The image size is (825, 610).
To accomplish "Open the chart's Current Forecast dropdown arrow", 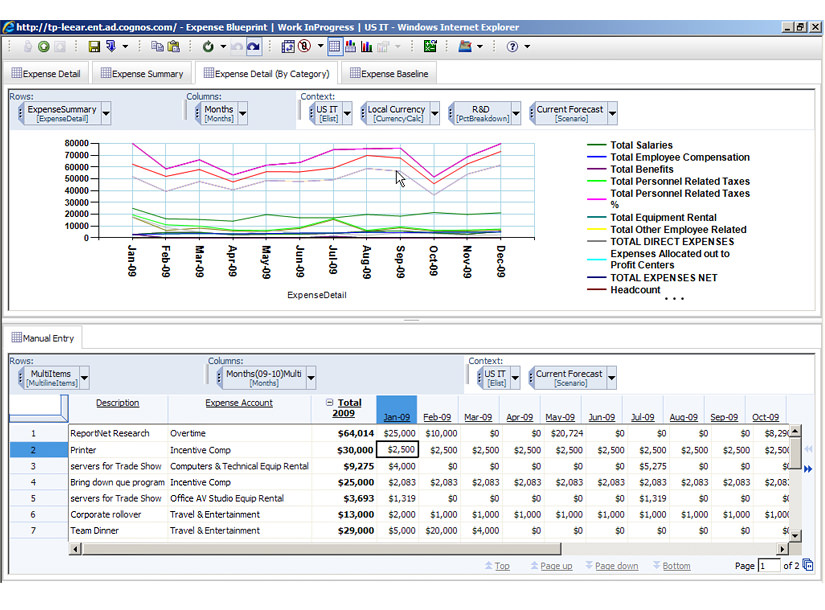I will [x=612, y=114].
